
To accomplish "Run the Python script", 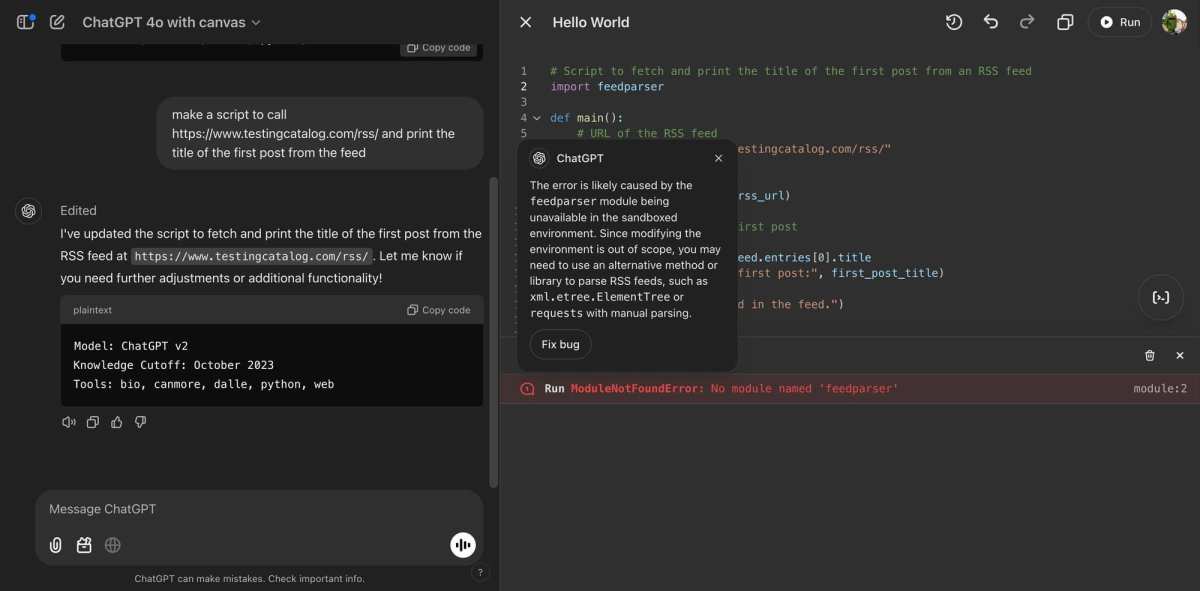I will (1120, 22).
